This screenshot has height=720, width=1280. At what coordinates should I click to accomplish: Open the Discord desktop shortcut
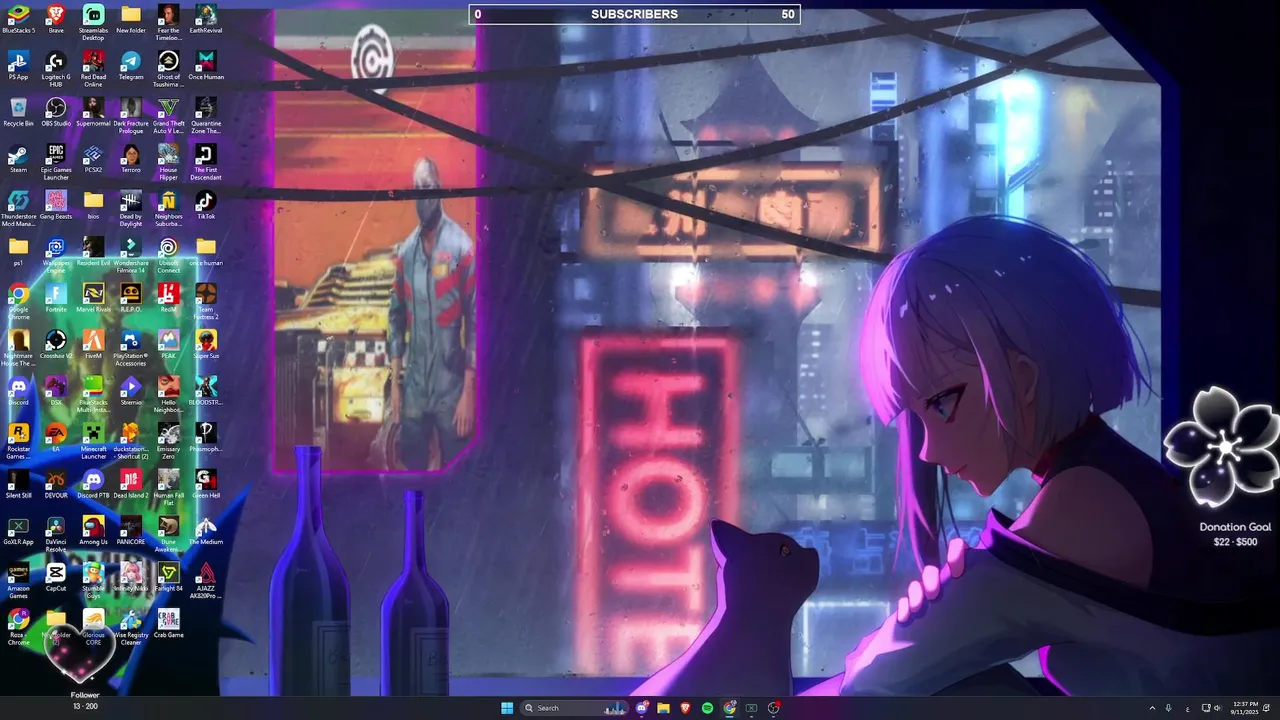point(18,386)
